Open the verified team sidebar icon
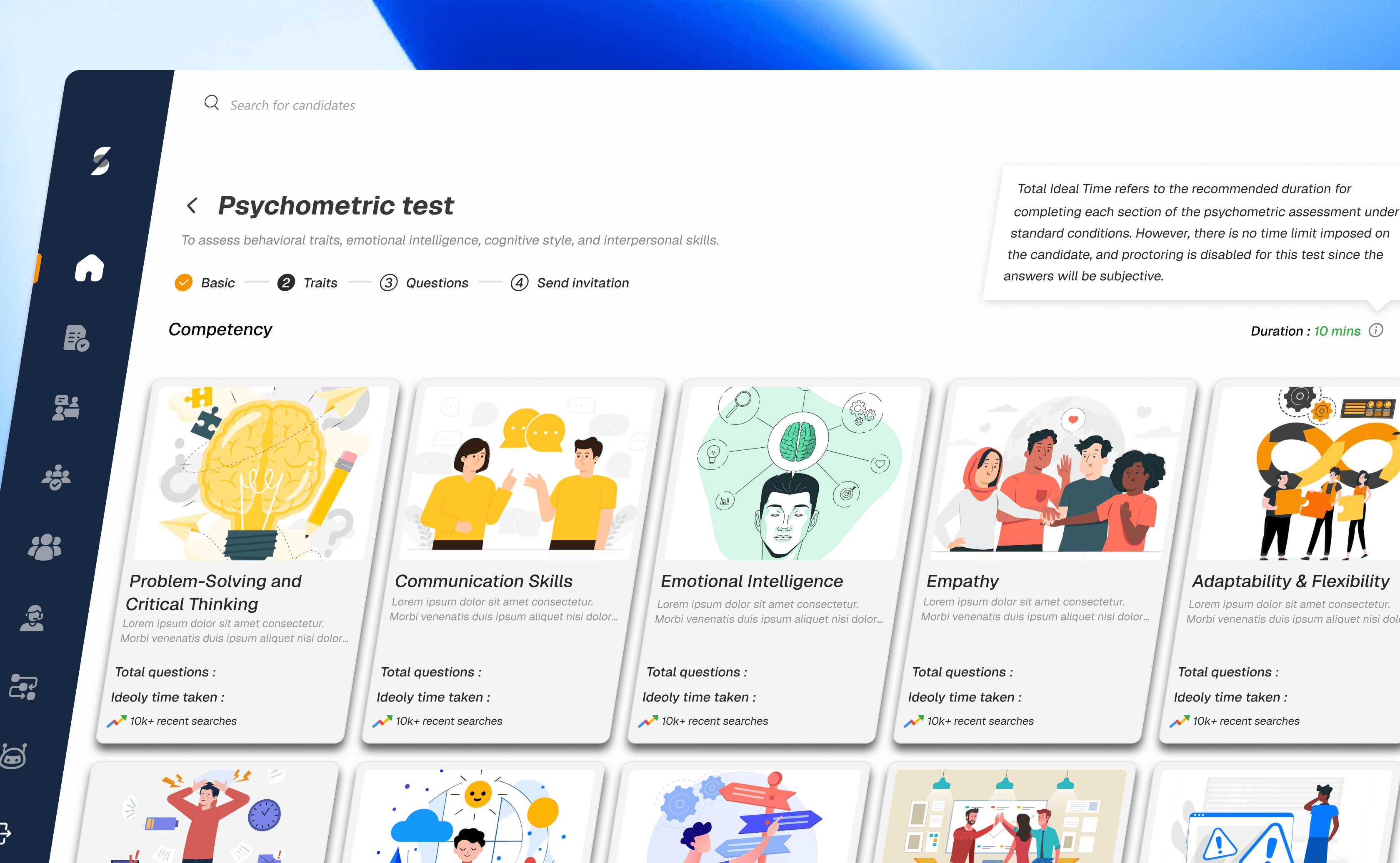 pos(57,477)
